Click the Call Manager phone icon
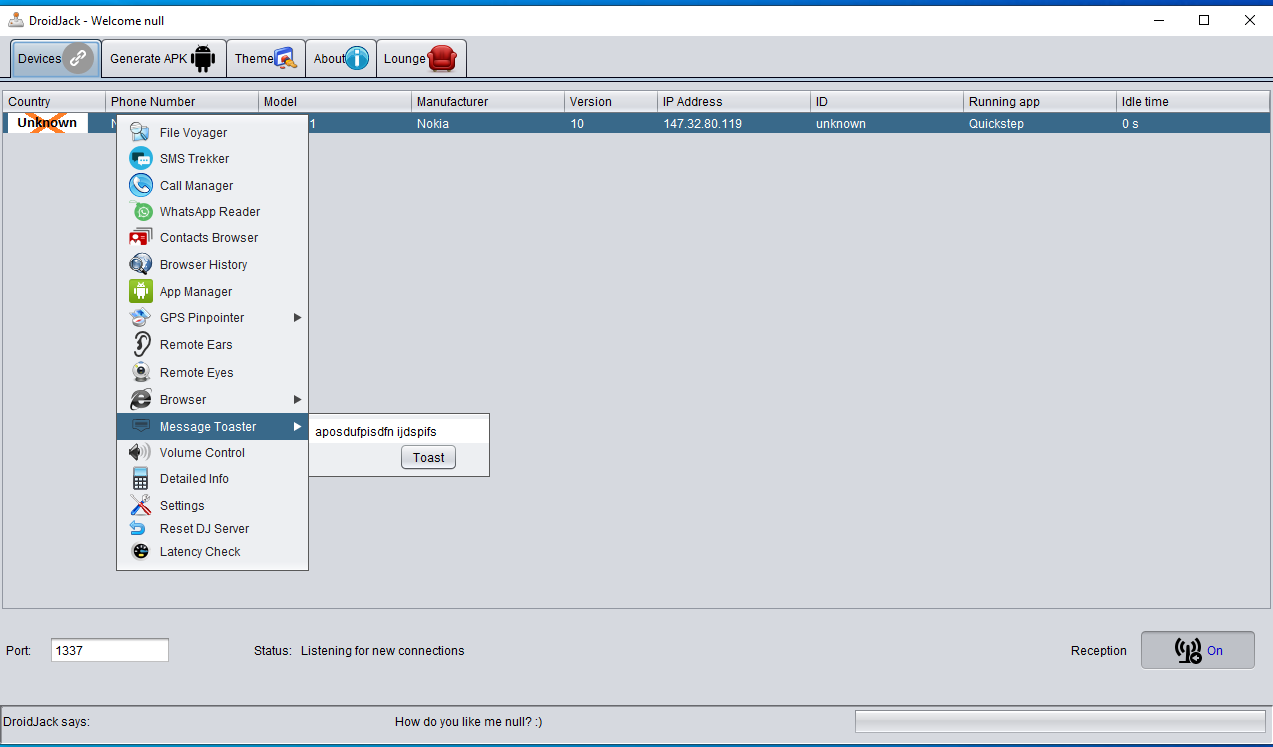 [140, 185]
